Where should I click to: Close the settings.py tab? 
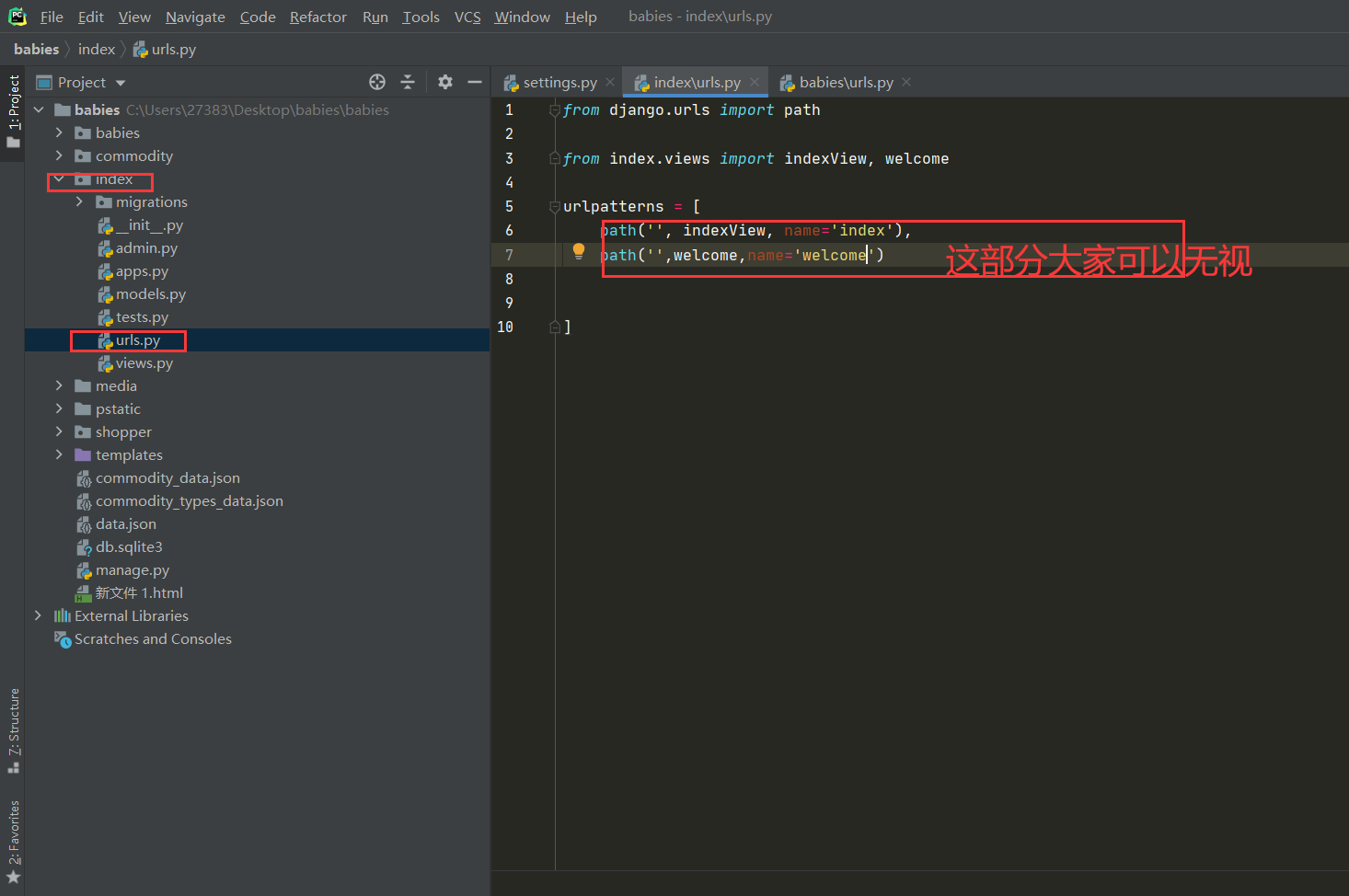610,82
